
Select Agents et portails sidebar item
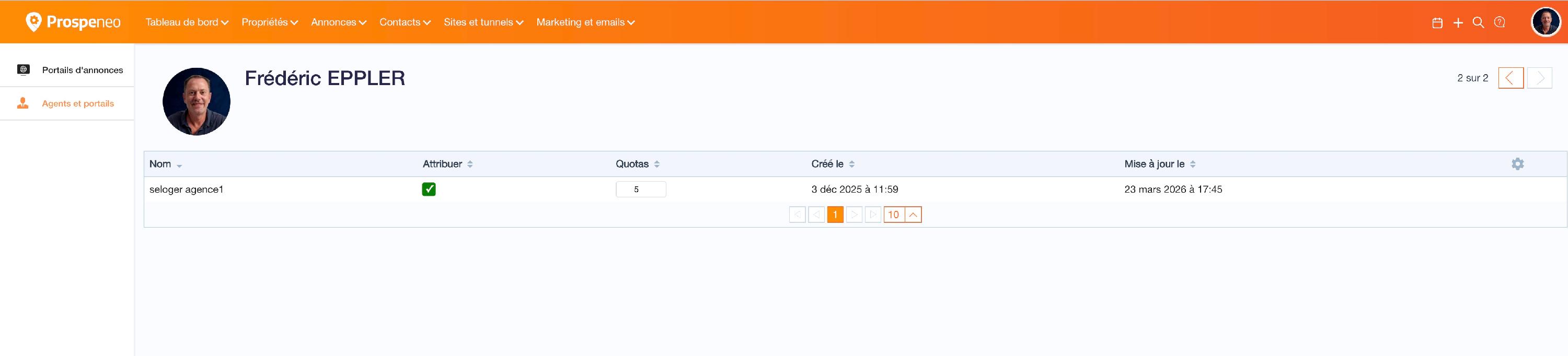tap(67, 103)
